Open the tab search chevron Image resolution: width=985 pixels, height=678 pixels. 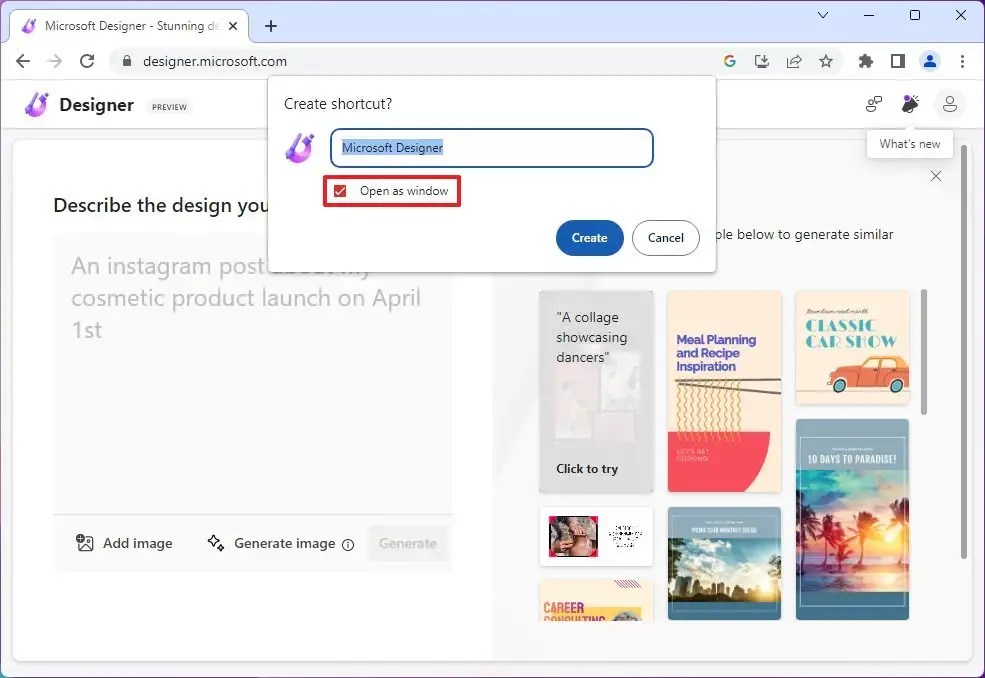point(823,15)
